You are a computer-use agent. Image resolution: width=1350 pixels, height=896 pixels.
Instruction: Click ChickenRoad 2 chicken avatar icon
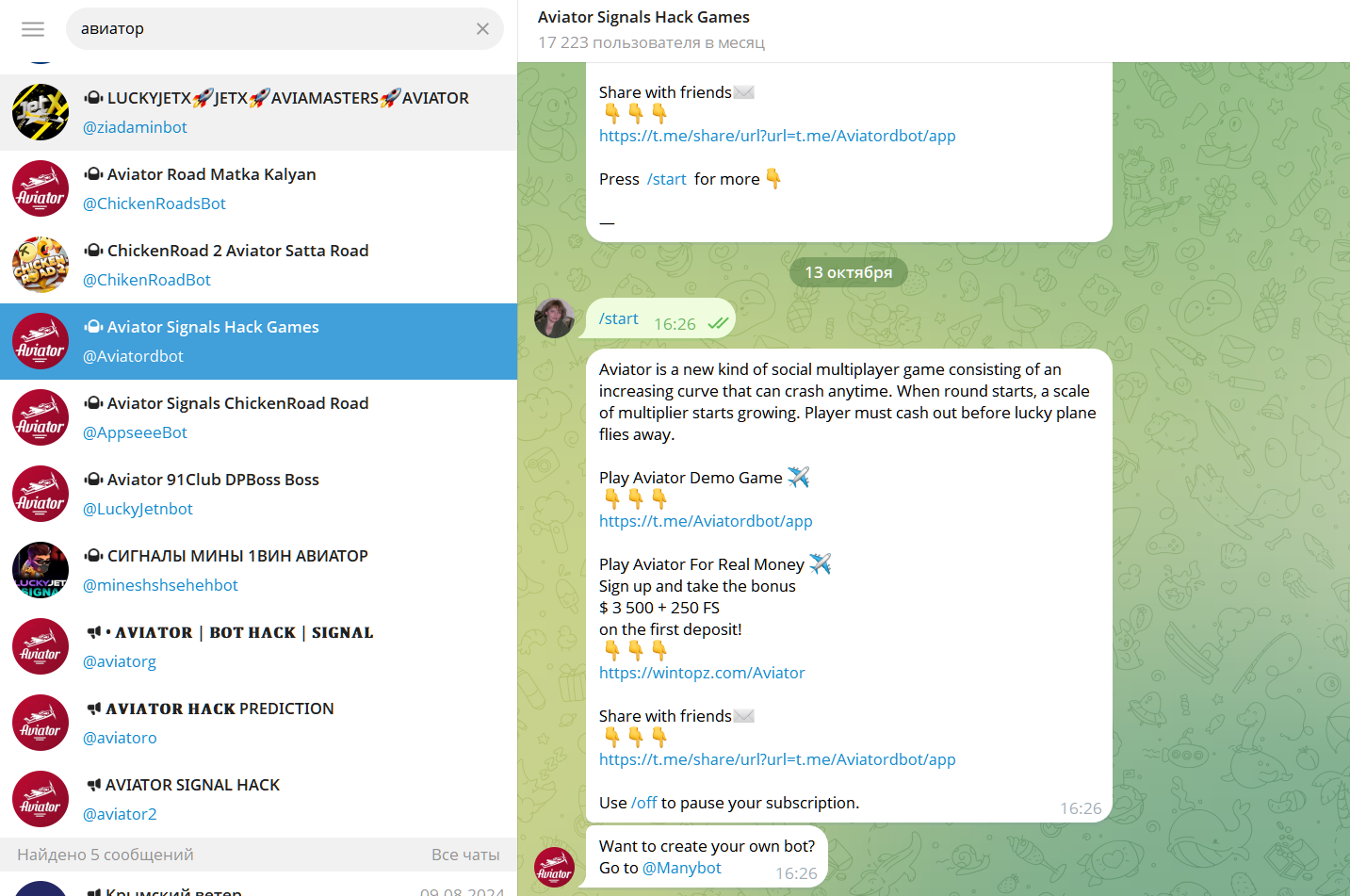pos(41,265)
